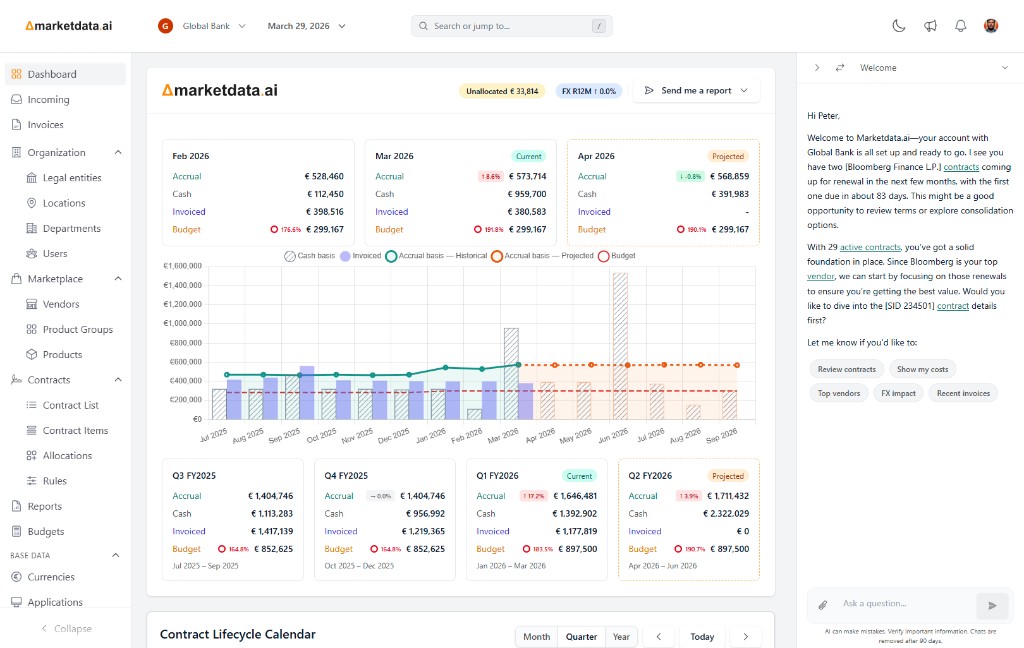
Task: Open Contract Items page
Action: 75,430
